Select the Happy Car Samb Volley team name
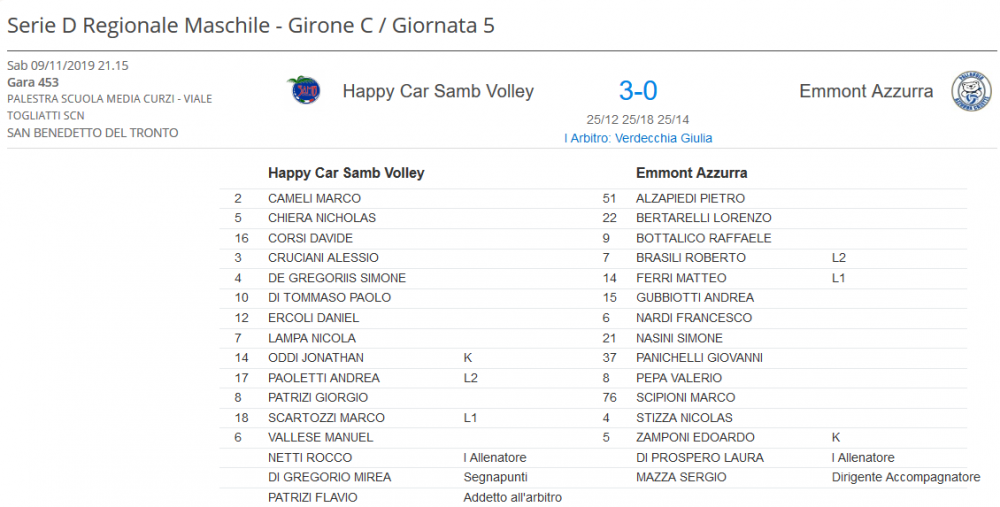Image resolution: width=1000 pixels, height=507 pixels. (x=438, y=91)
